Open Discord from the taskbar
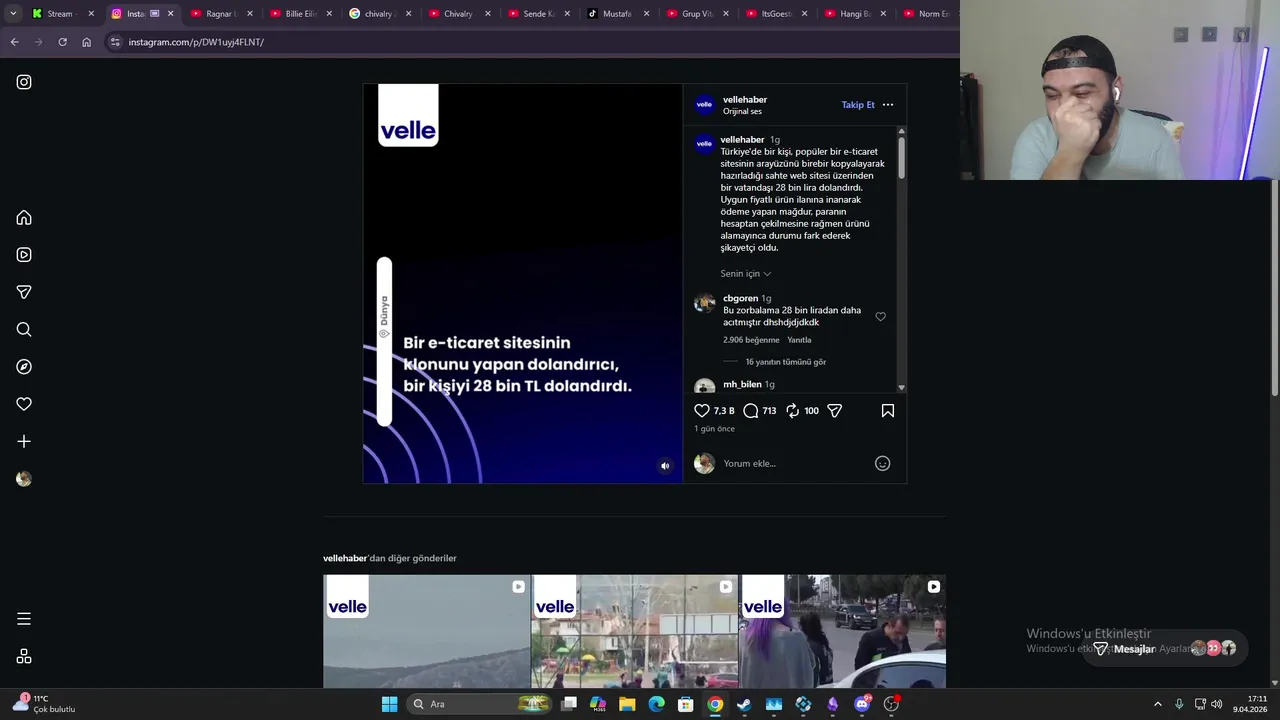The image size is (1280, 720). tap(862, 704)
